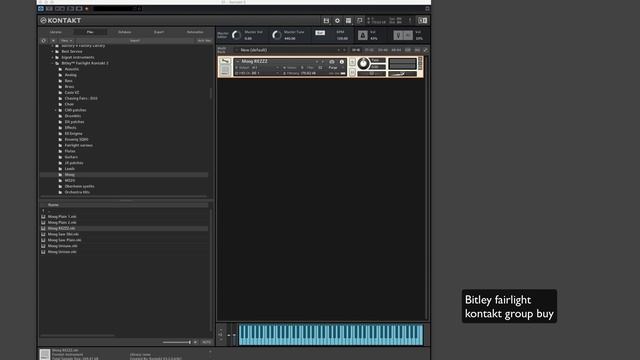
Task: Toggle the solo S button on Moog REZZZ
Action: click(x=352, y=62)
